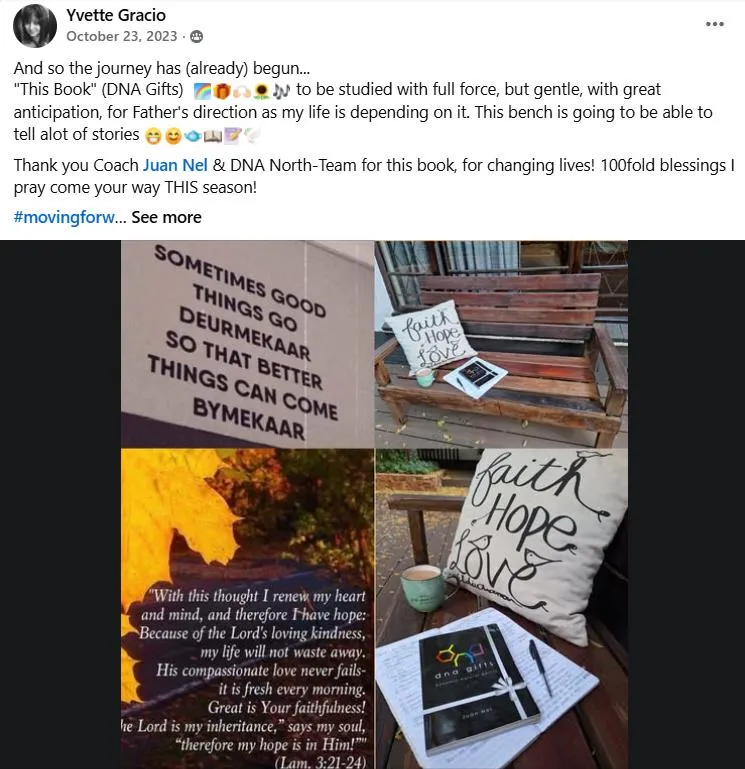The image size is (745, 769).
Task: Open the three-dots post options menu
Action: click(x=714, y=24)
